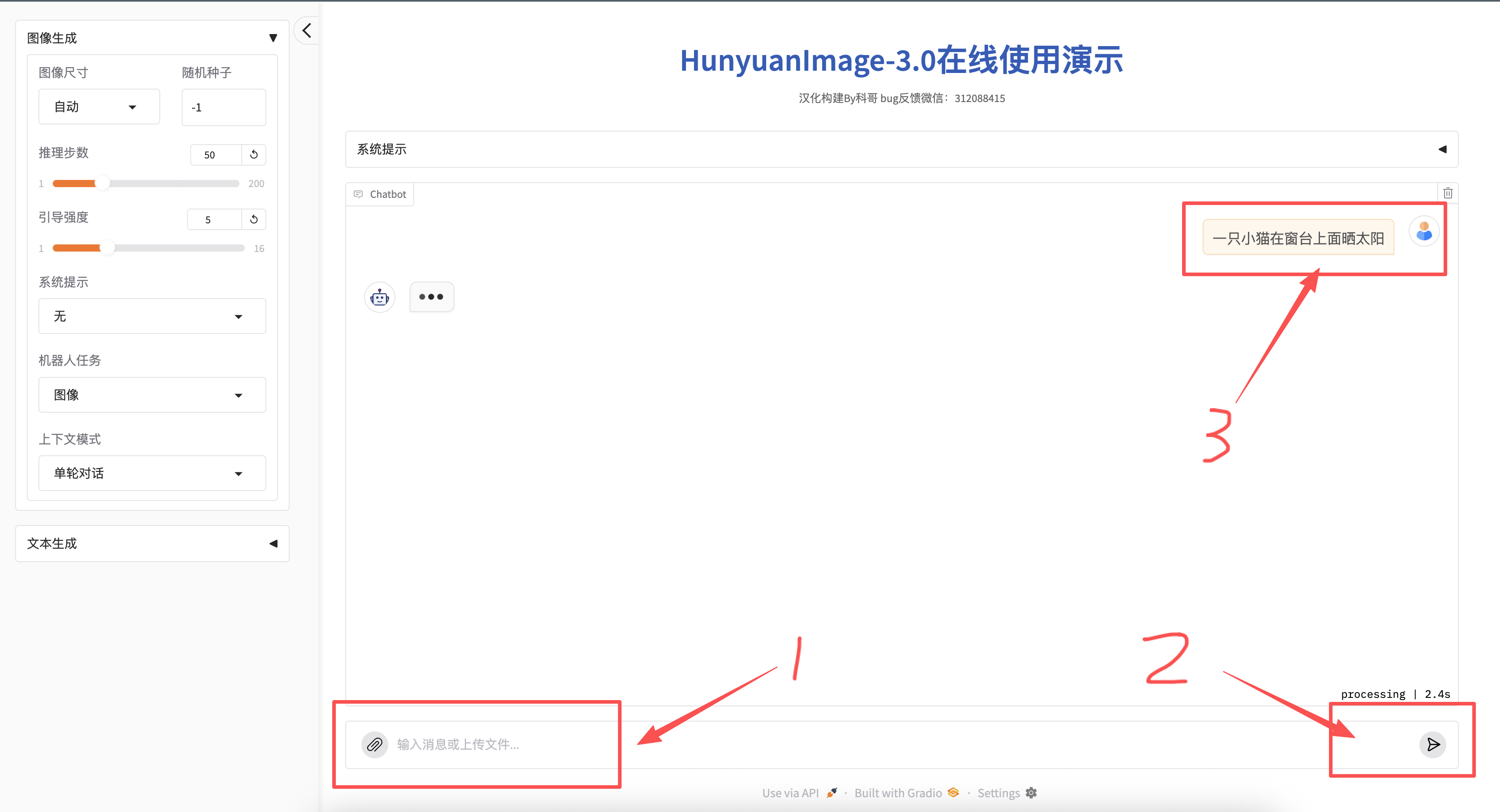Reset 推理步数 value with the reset icon
Image resolution: width=1500 pixels, height=812 pixels.
pos(254,155)
